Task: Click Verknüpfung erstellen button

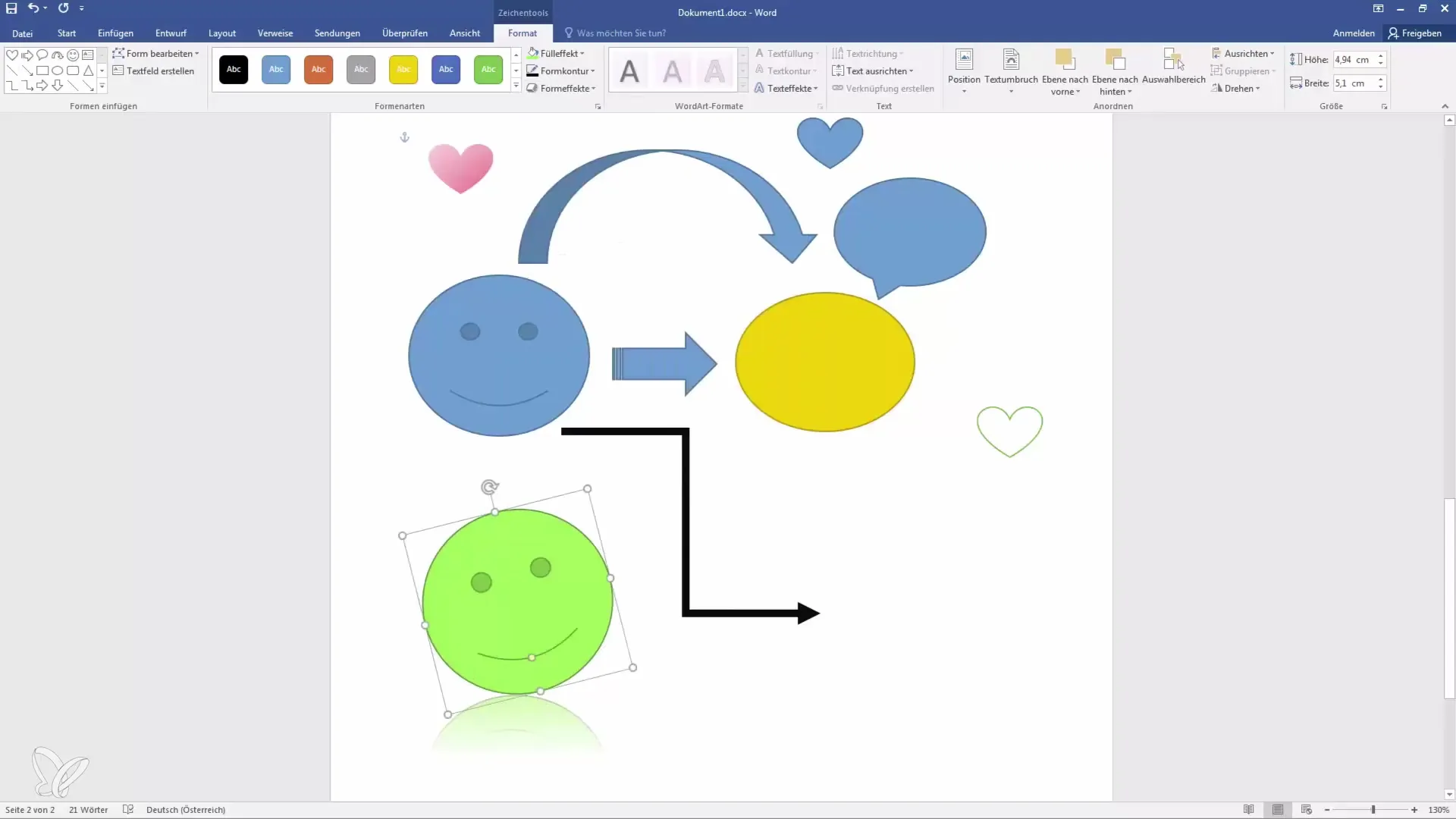Action: pos(883,88)
